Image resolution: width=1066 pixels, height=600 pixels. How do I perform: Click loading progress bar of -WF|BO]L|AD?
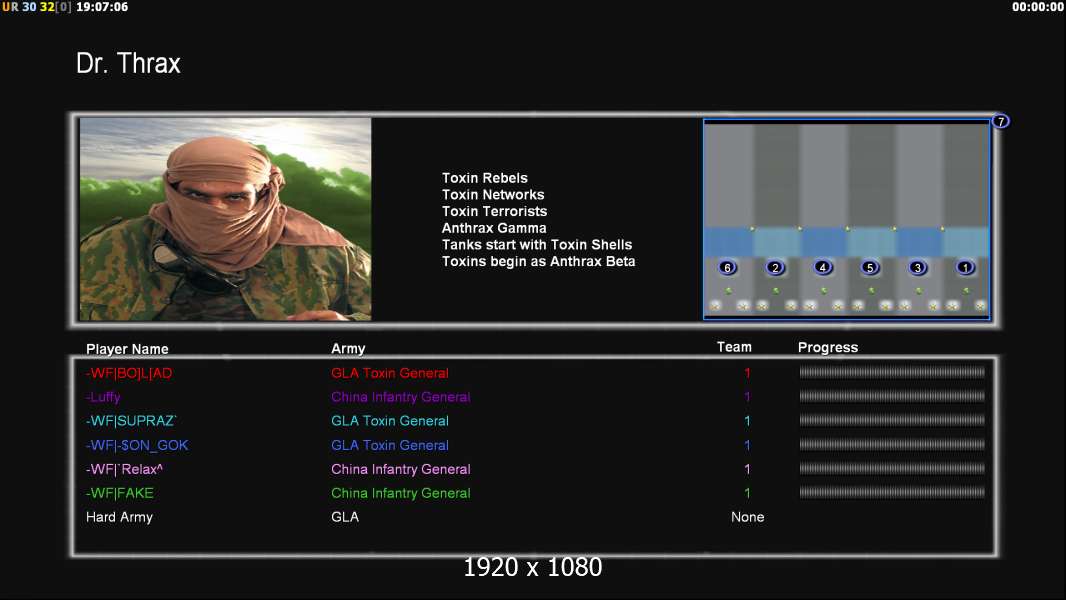click(892, 372)
